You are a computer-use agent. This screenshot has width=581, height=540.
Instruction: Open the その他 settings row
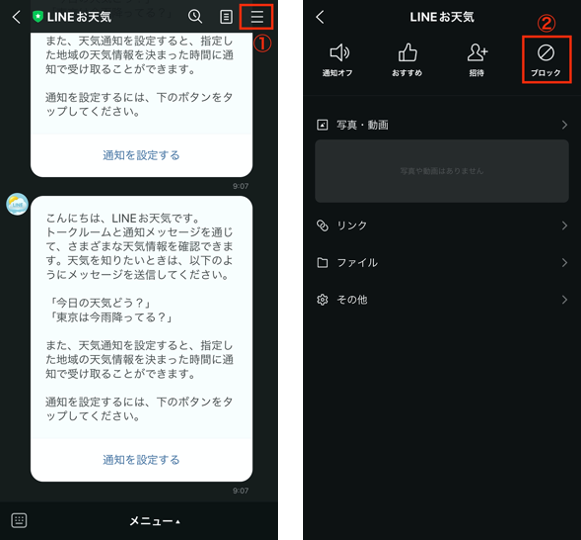pos(442,299)
